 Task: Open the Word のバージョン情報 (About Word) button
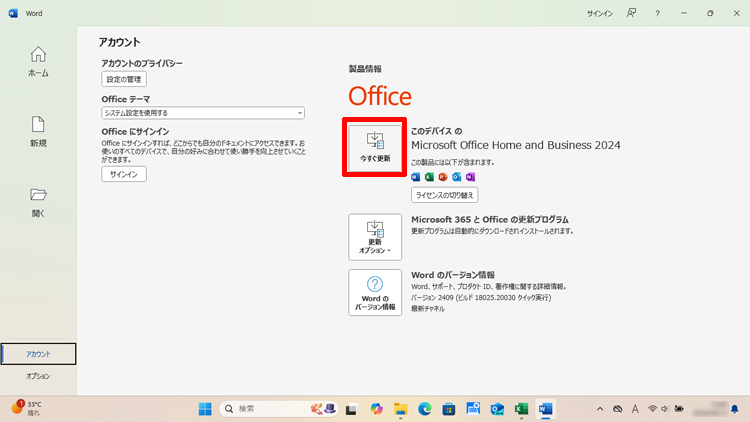375,292
